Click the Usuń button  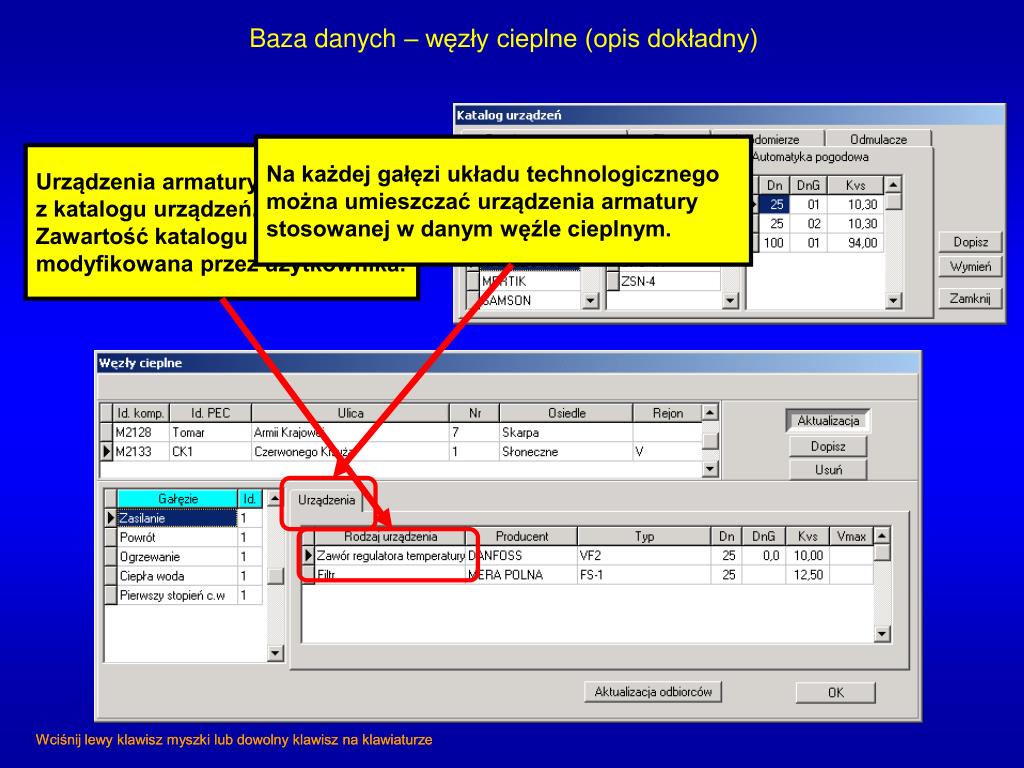point(827,470)
